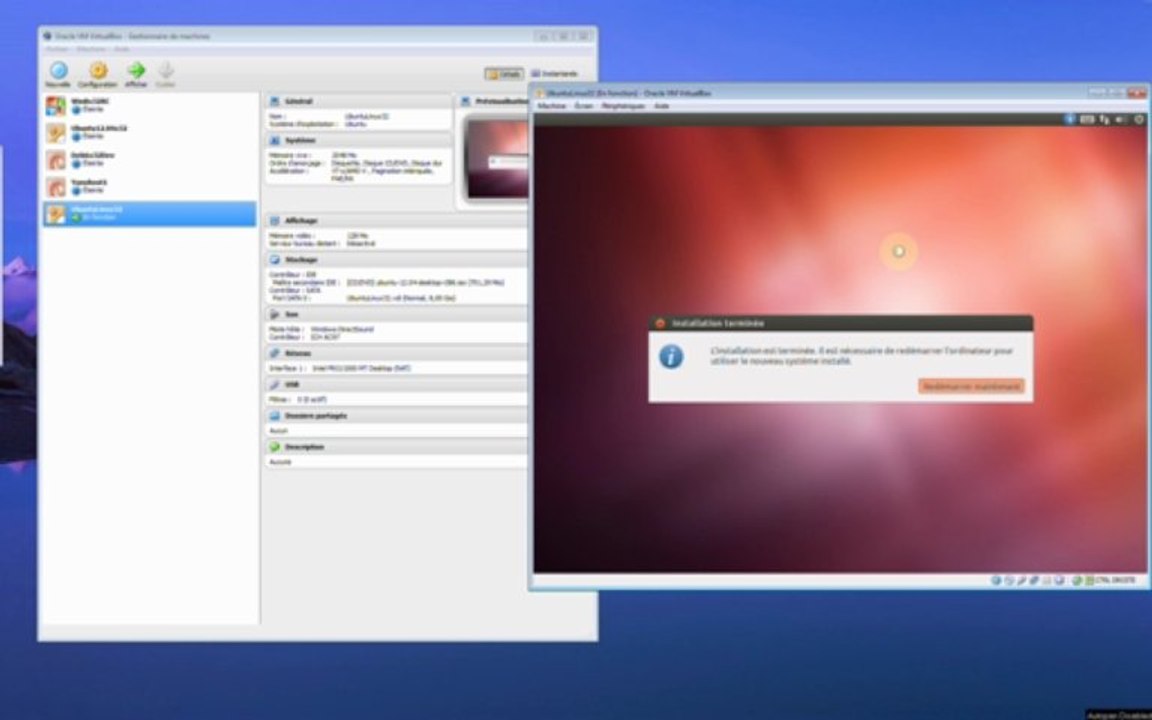Click the Général section icon

pyautogui.click(x=275, y=101)
